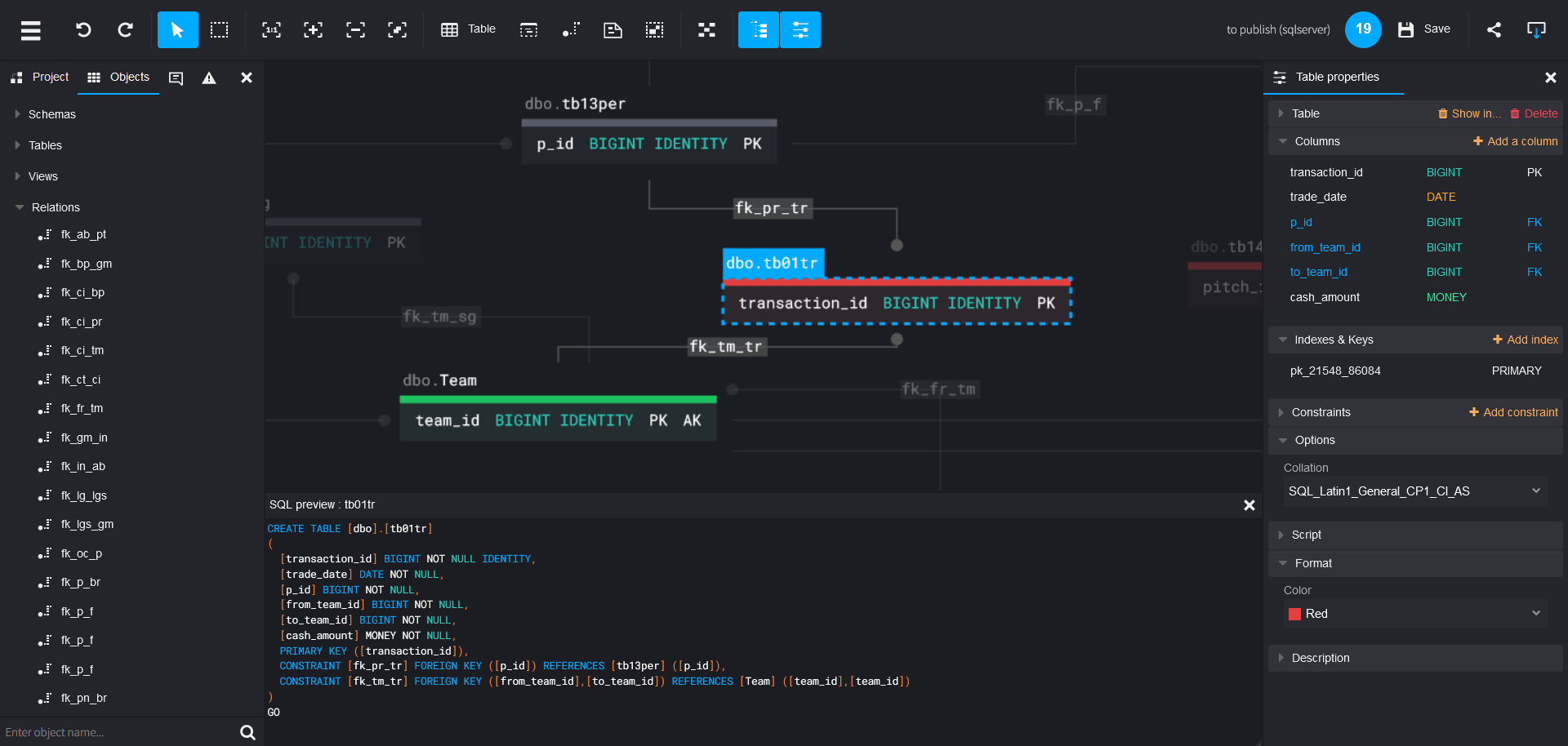The image size is (1568, 746).
Task: Switch to the Project tab
Action: (x=39, y=77)
